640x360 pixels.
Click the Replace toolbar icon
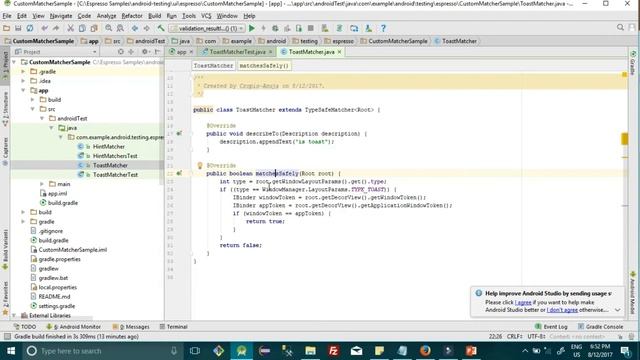[x=120, y=28]
